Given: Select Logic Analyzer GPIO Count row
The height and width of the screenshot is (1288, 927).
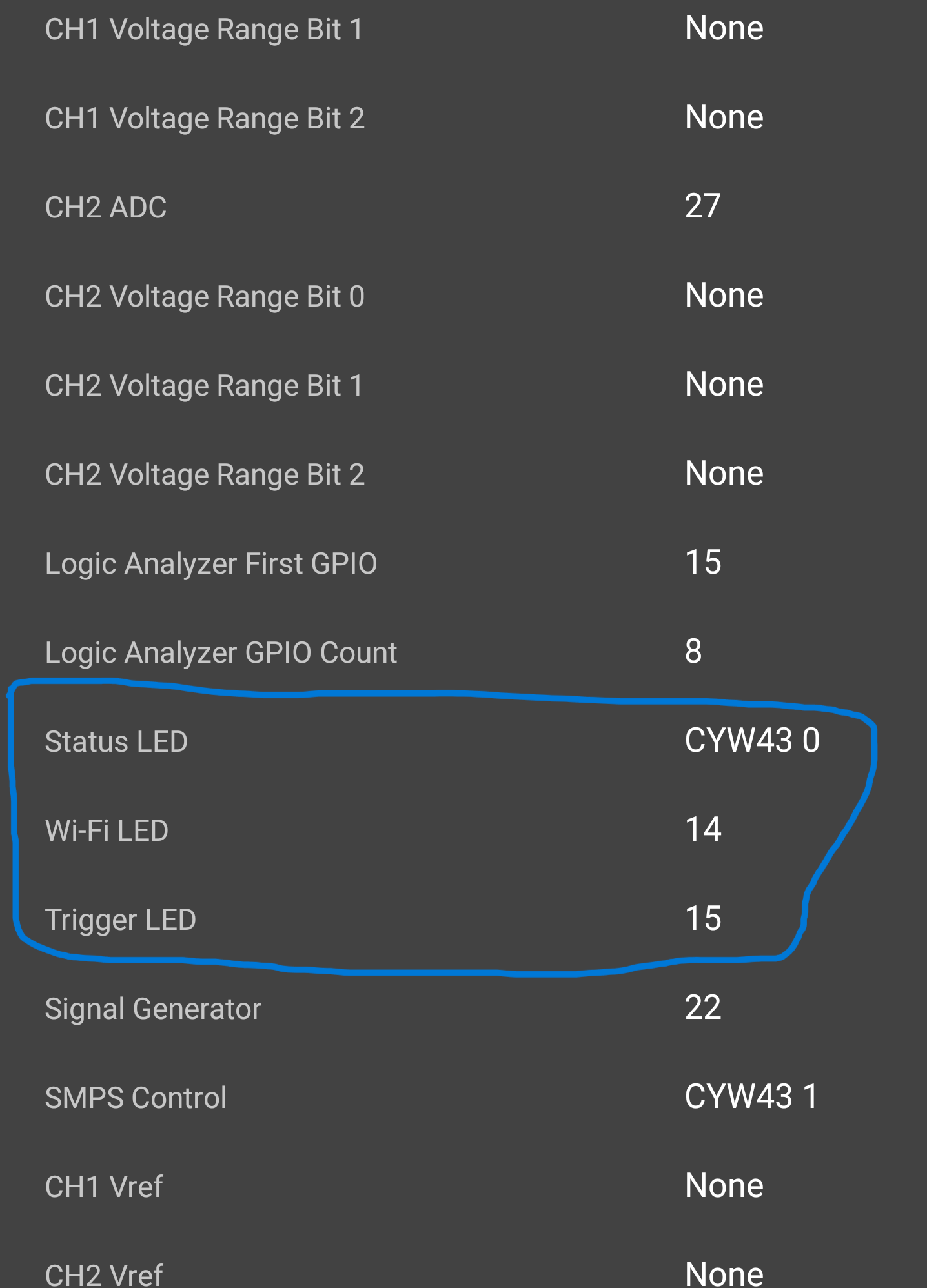Looking at the screenshot, I should pyautogui.click(x=463, y=652).
